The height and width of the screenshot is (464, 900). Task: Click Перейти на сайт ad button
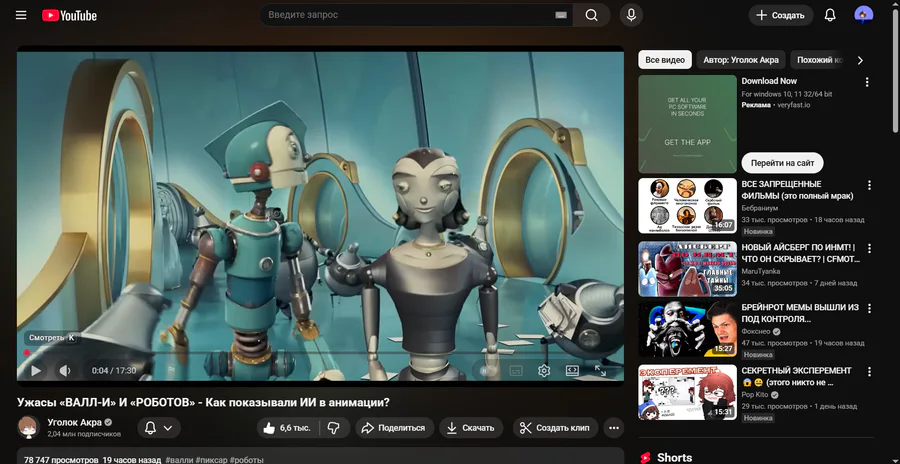coord(782,163)
